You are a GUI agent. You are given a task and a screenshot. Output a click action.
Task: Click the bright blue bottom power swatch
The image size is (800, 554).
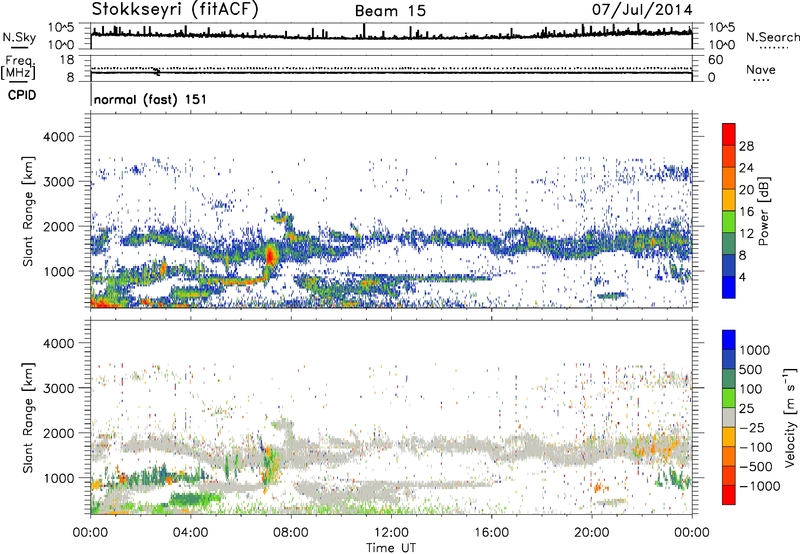[x=729, y=287]
